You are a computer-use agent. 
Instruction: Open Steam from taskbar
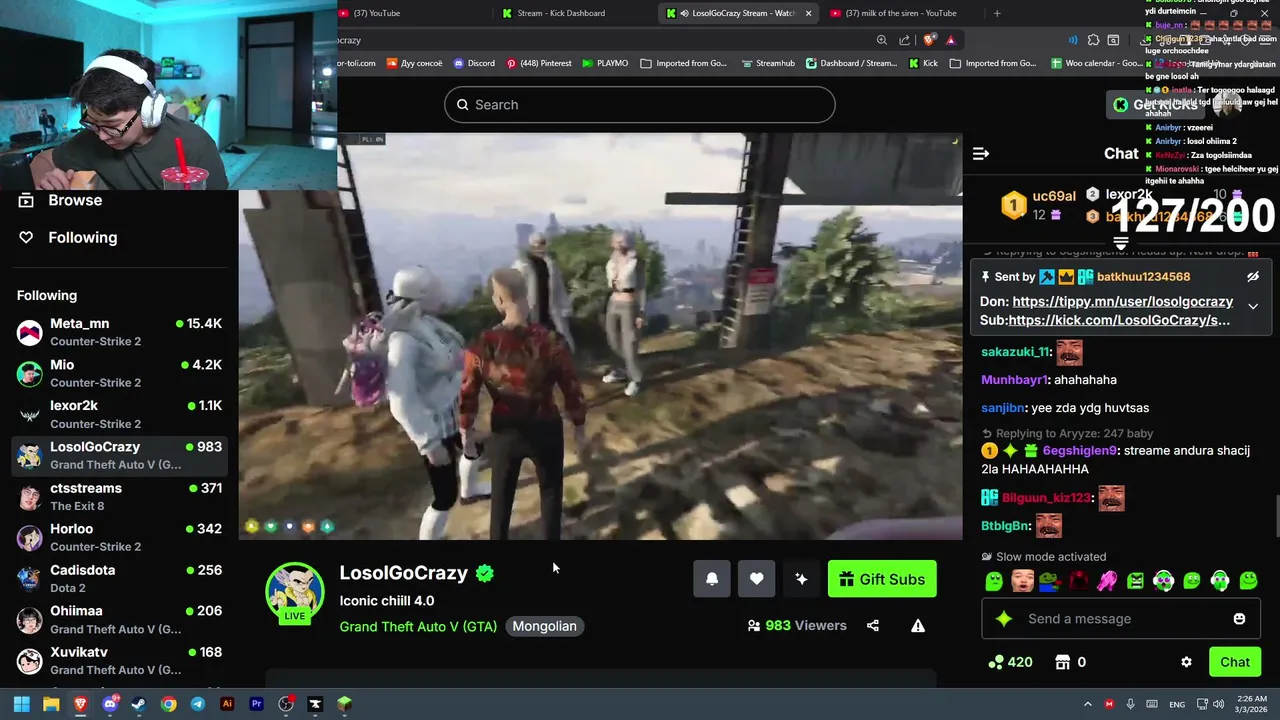[x=139, y=704]
